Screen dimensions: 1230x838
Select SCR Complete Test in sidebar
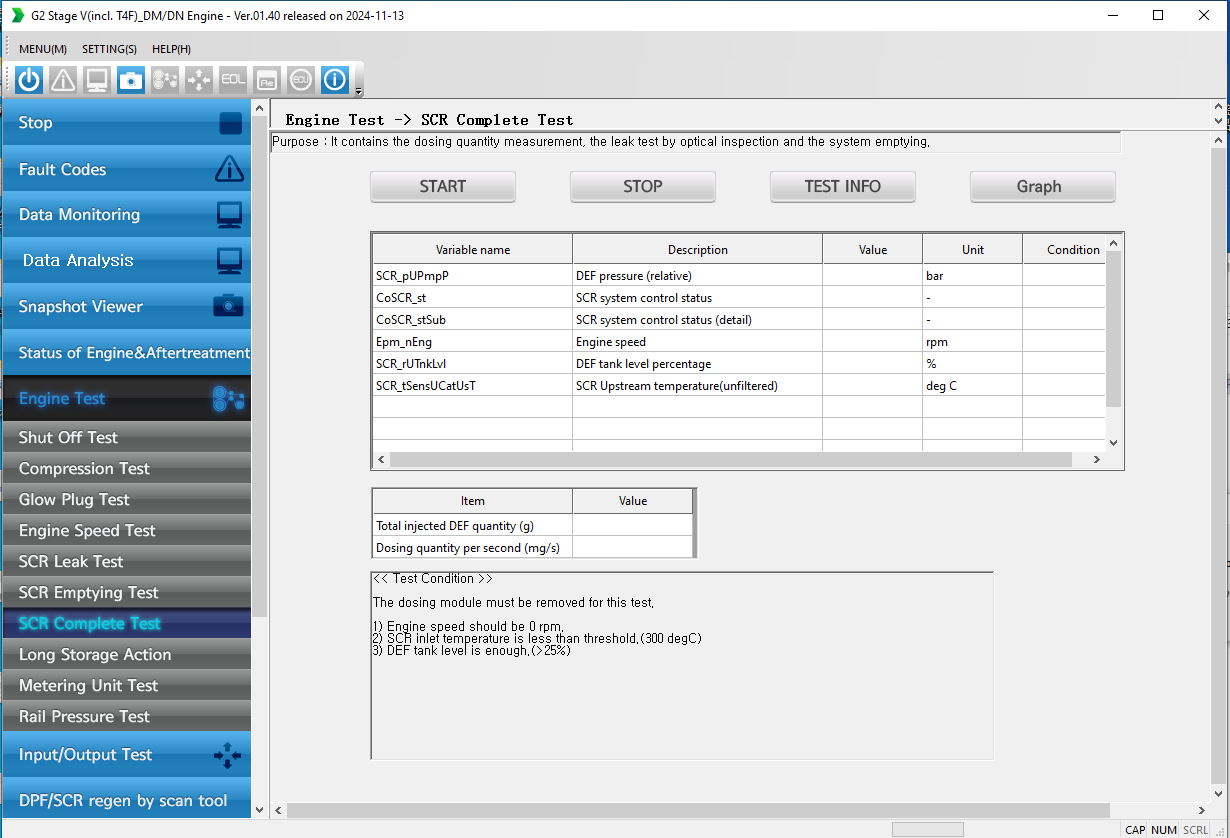click(x=126, y=623)
